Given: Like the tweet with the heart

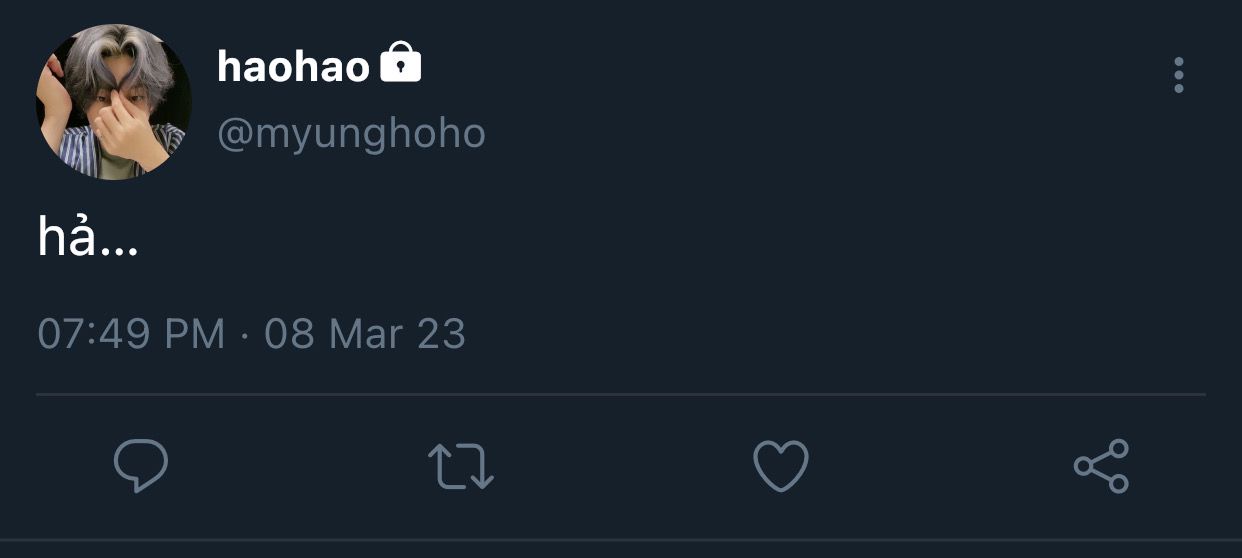Looking at the screenshot, I should coord(780,466).
